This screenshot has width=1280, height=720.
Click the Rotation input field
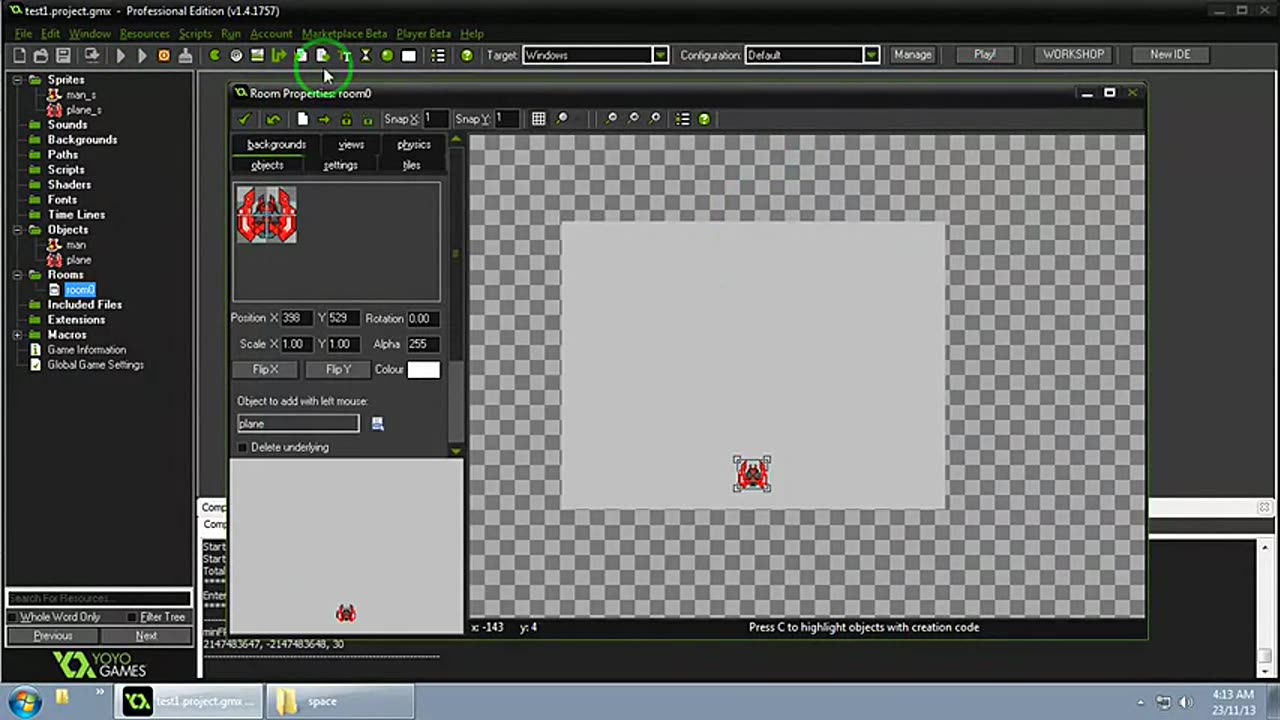pos(423,318)
